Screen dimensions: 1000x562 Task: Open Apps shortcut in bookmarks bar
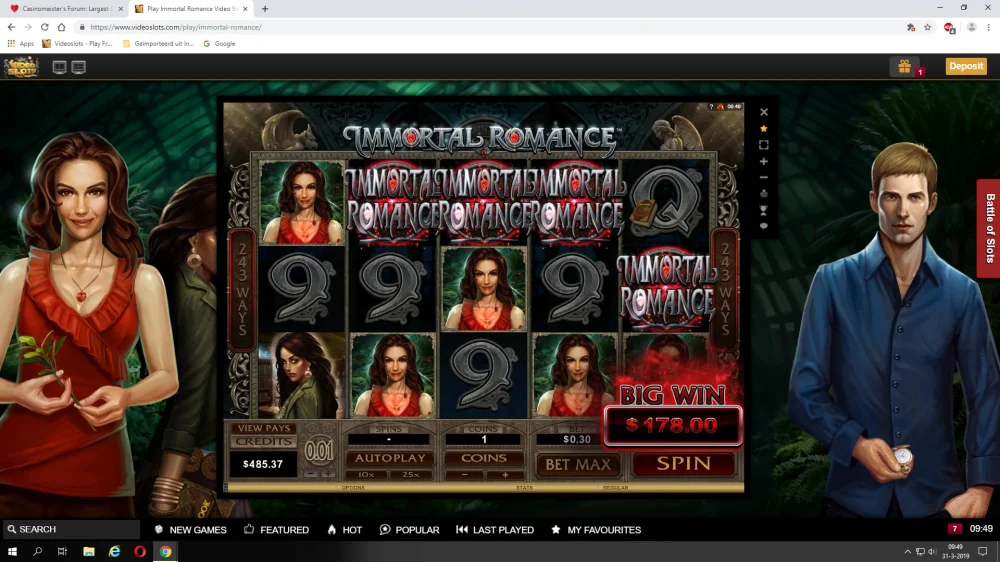[20, 43]
